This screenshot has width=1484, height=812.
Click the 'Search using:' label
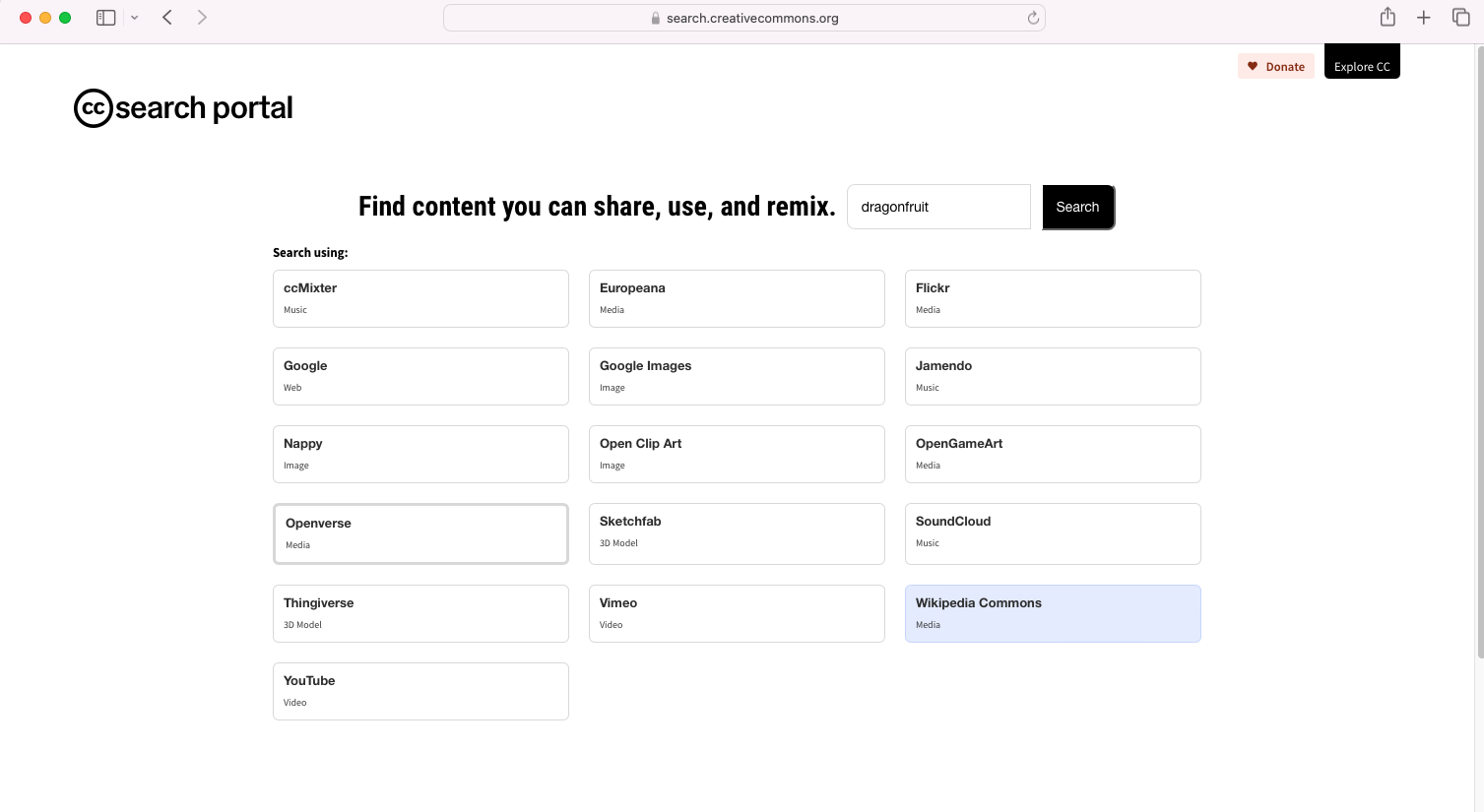[x=310, y=253]
